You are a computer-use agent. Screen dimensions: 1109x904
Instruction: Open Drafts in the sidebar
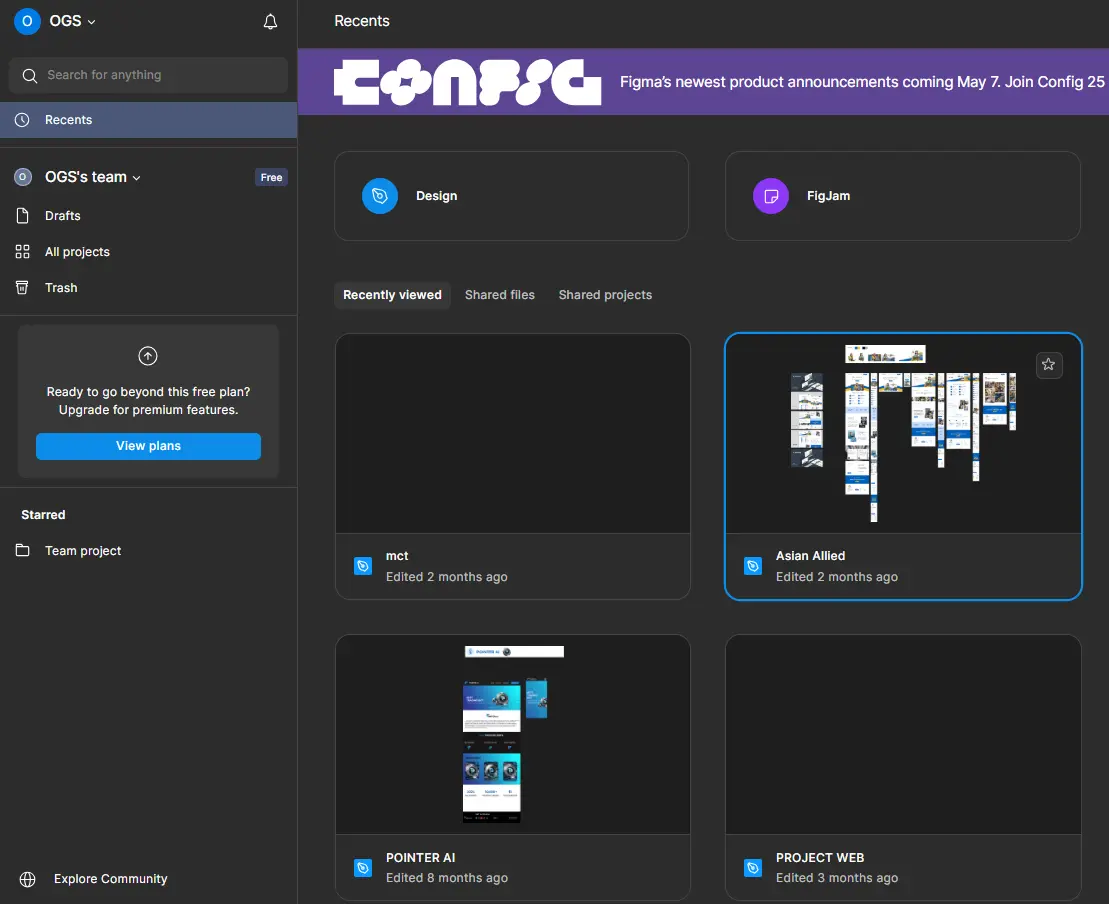tap(149, 216)
